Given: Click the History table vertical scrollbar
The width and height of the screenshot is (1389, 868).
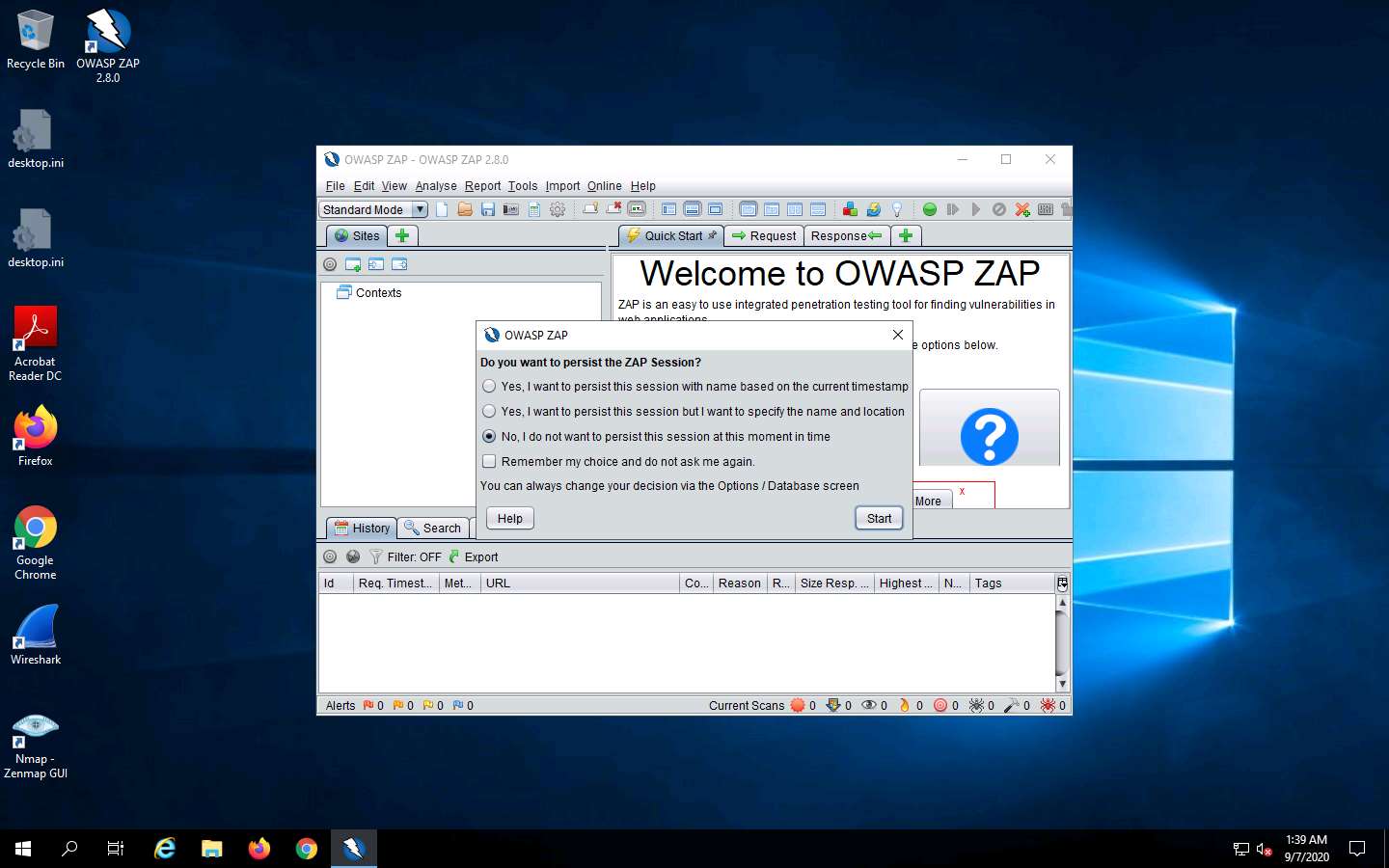Looking at the screenshot, I should [1062, 641].
